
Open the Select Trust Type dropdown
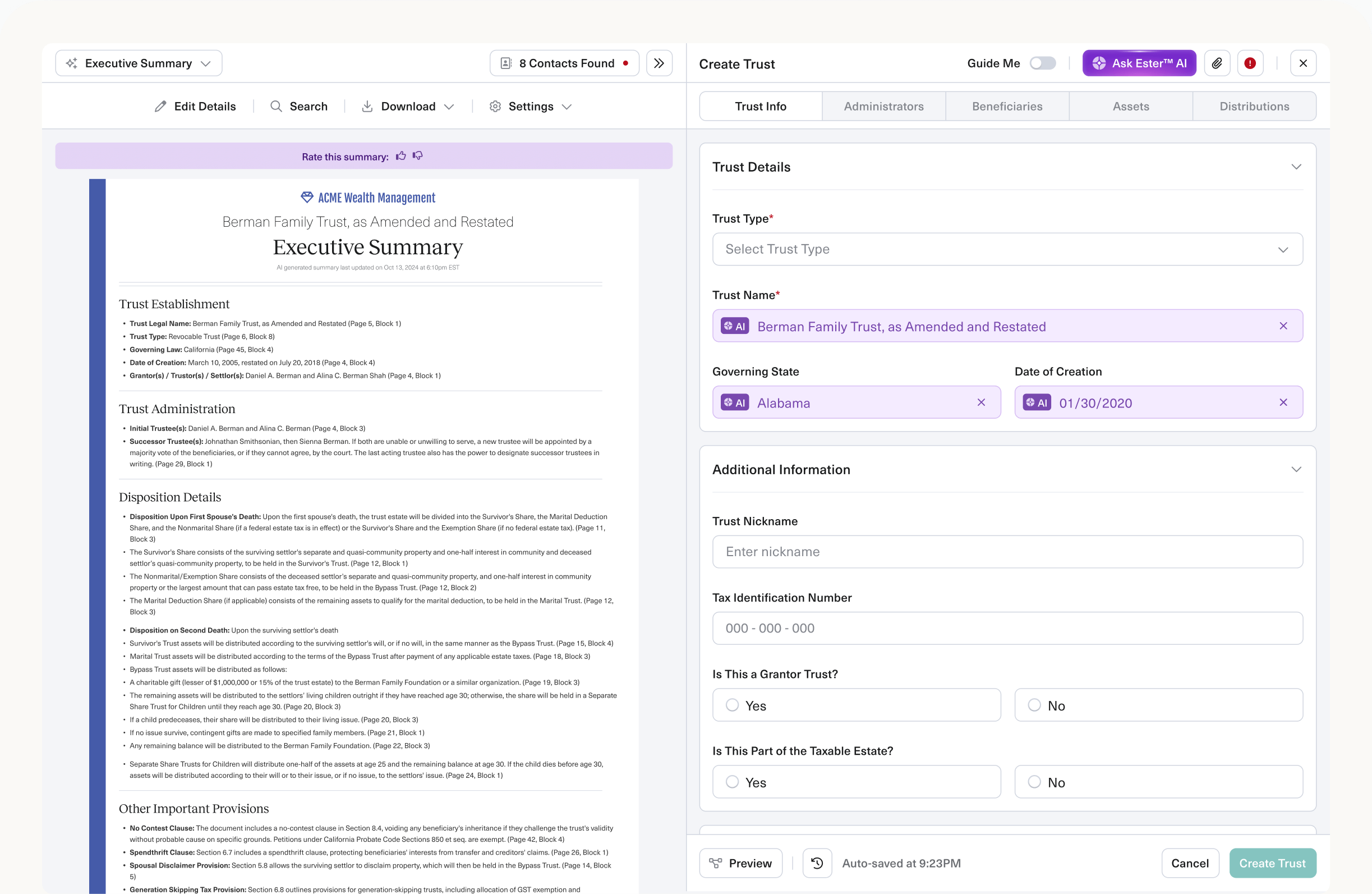click(x=1007, y=249)
